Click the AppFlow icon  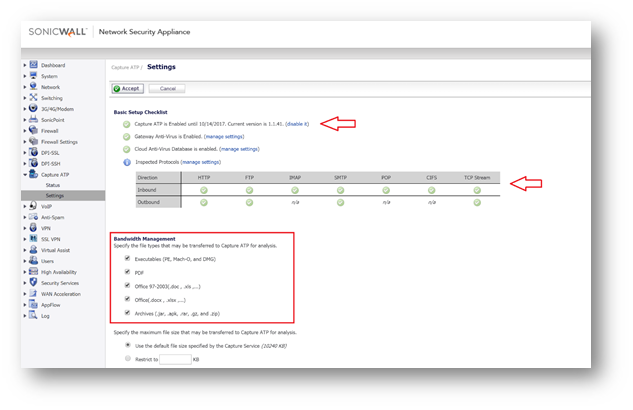[x=34, y=304]
